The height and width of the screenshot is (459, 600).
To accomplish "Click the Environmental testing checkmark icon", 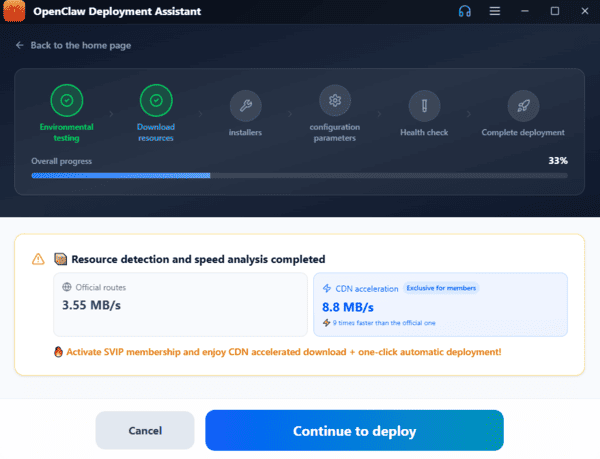I will [x=66, y=101].
